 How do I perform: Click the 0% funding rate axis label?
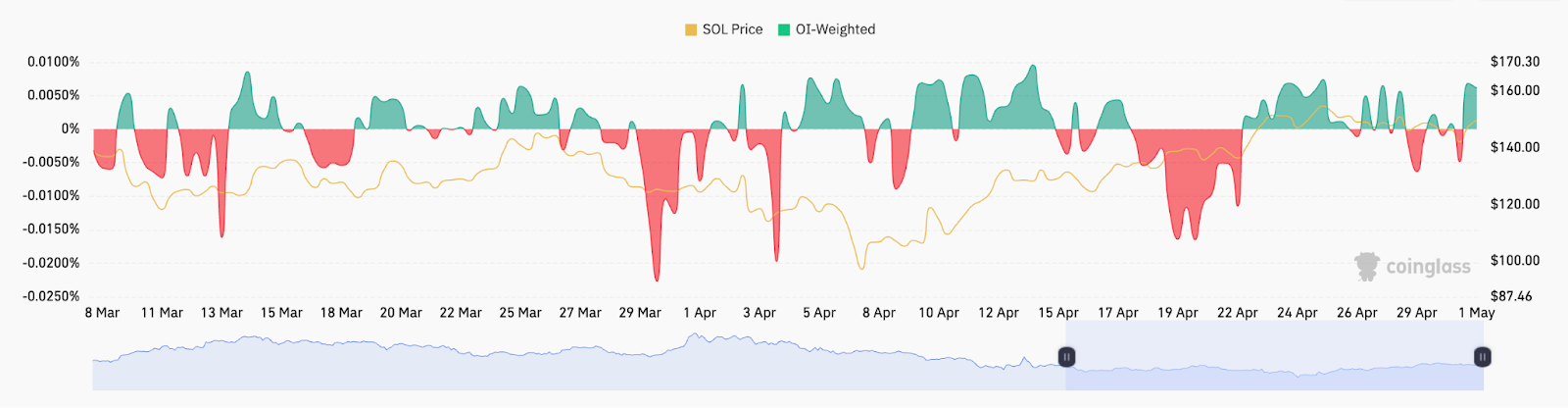click(70, 128)
